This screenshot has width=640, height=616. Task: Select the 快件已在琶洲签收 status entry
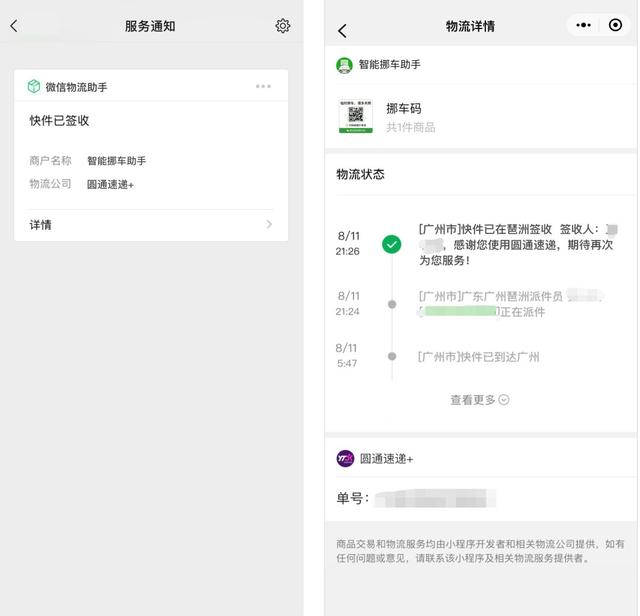(517, 245)
